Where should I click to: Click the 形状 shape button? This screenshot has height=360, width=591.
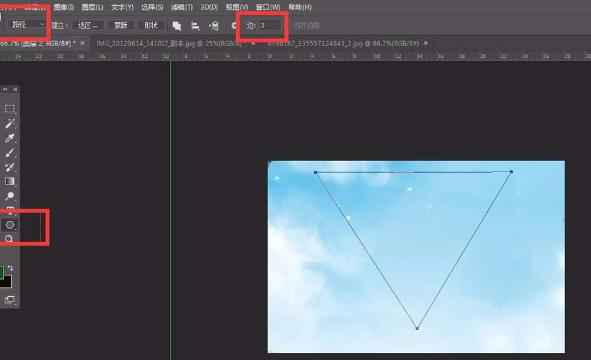click(x=151, y=26)
